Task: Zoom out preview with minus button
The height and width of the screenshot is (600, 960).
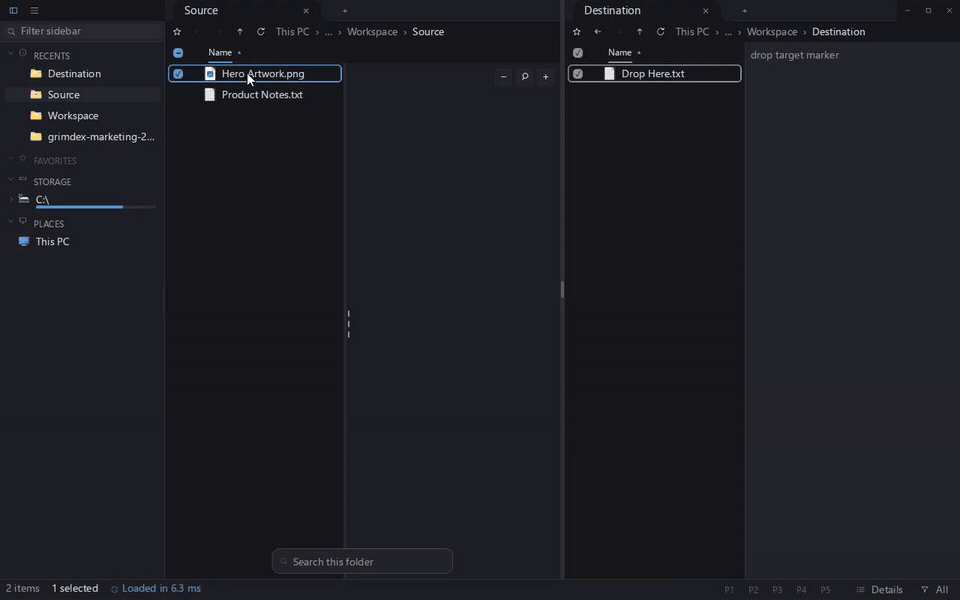Action: click(x=503, y=77)
